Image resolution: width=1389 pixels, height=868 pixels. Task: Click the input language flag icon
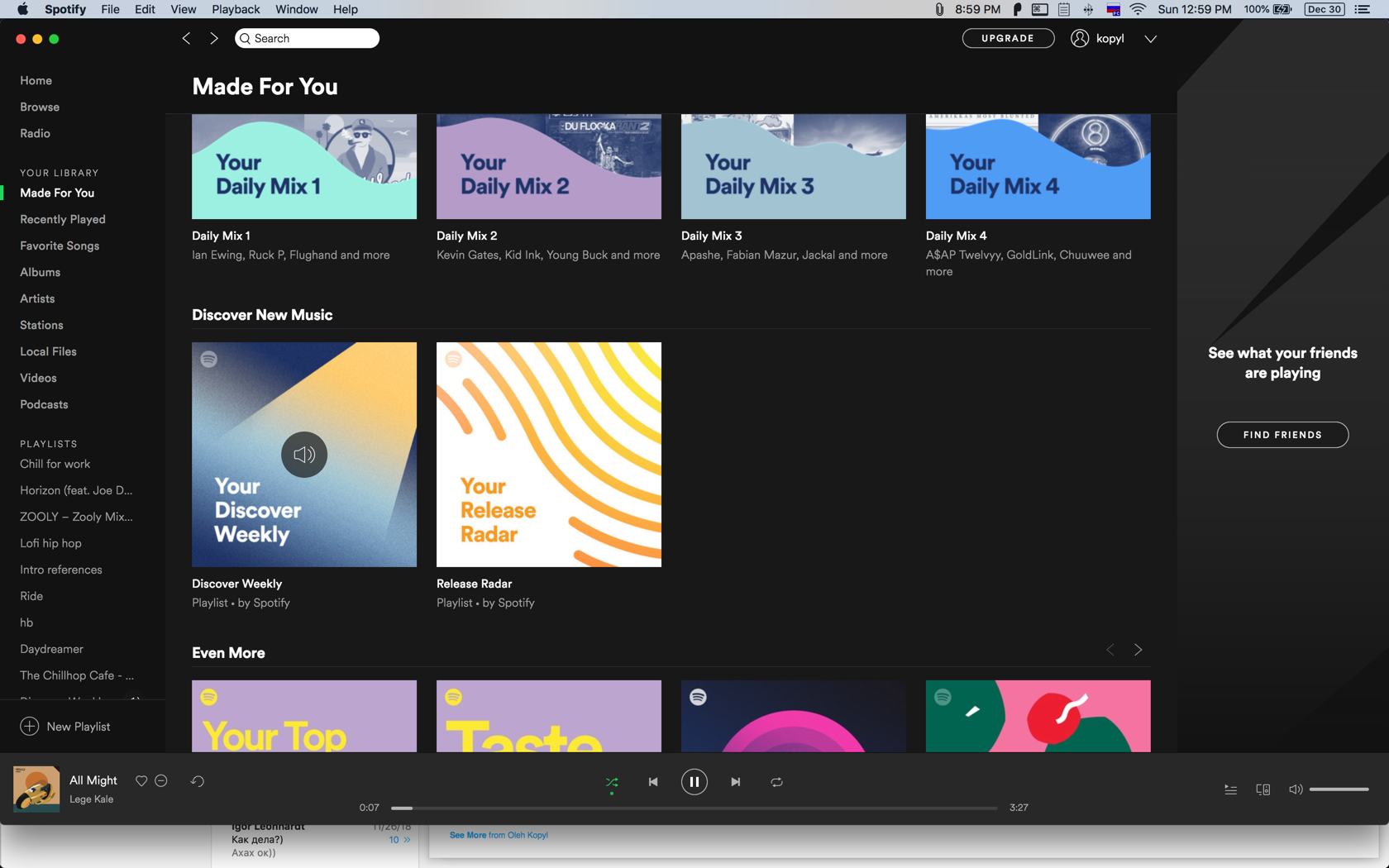pos(1114,9)
